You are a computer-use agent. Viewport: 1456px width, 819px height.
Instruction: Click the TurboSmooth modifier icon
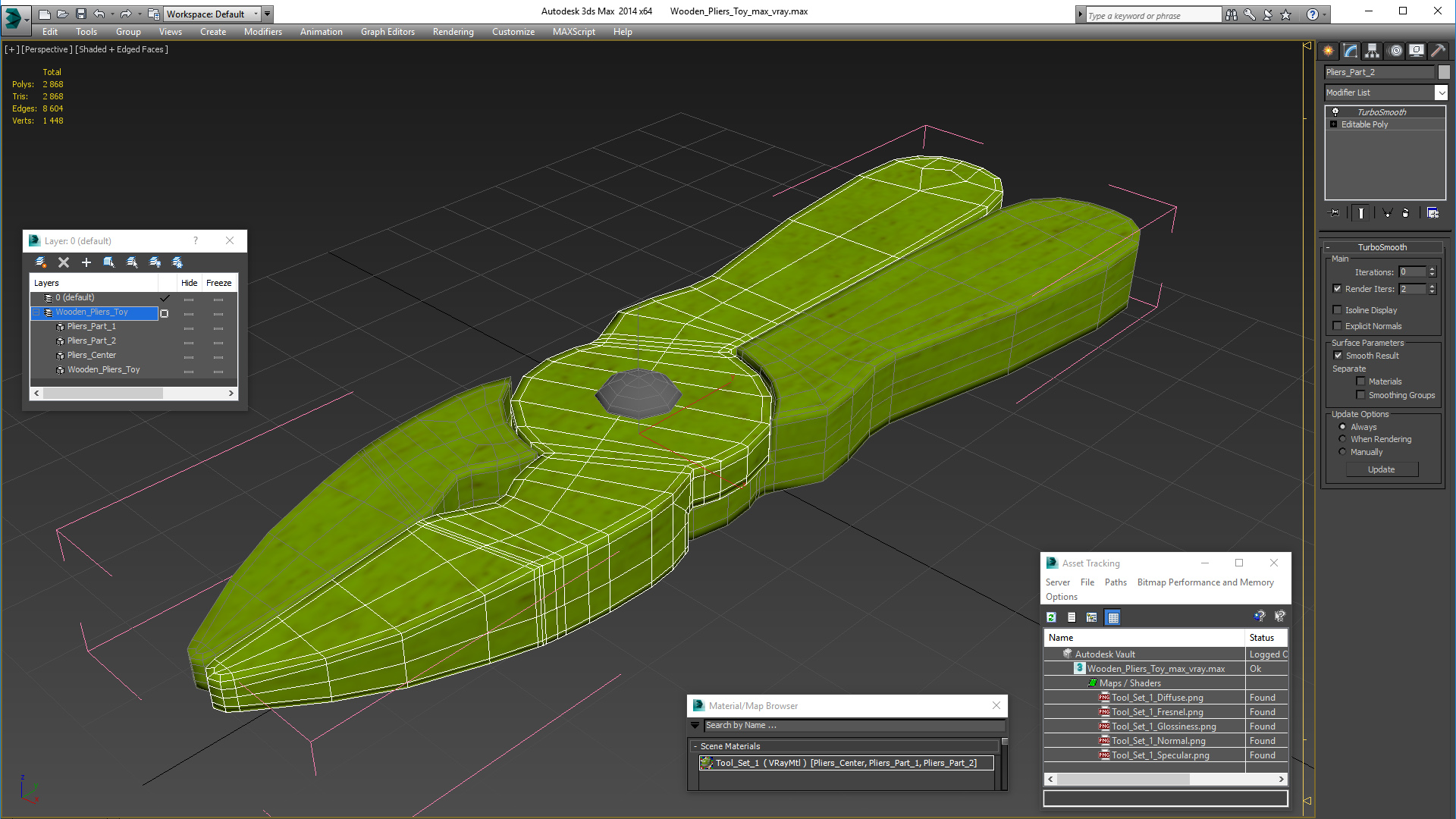[1335, 111]
